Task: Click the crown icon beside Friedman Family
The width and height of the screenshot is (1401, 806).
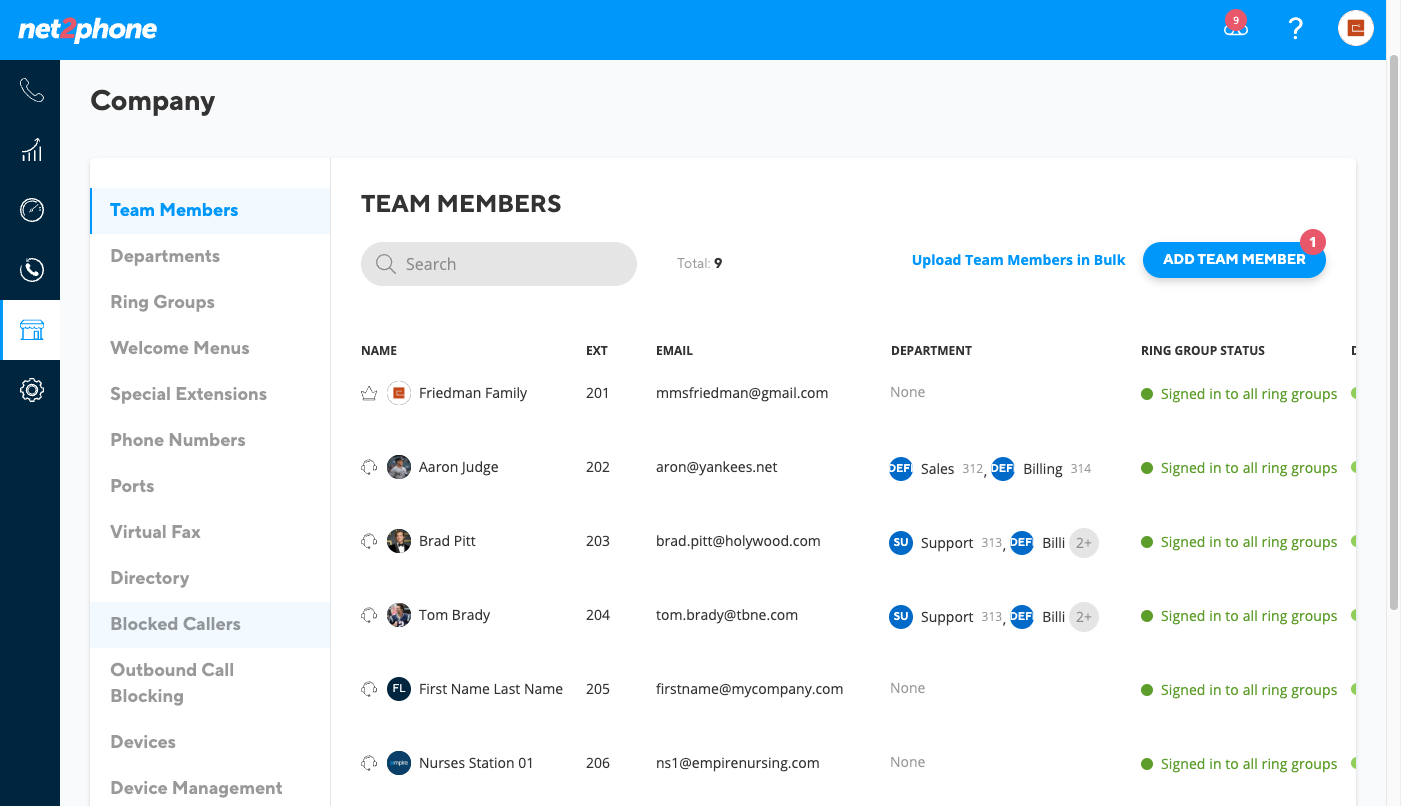Action: [x=368, y=394]
